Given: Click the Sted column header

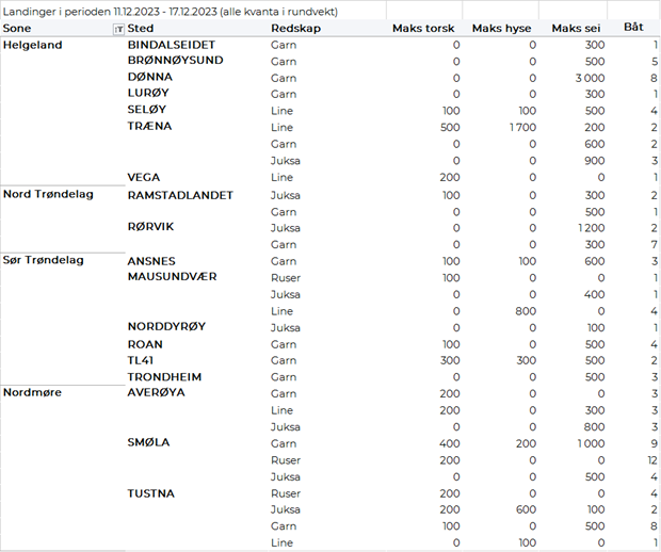Looking at the screenshot, I should (x=141, y=29).
